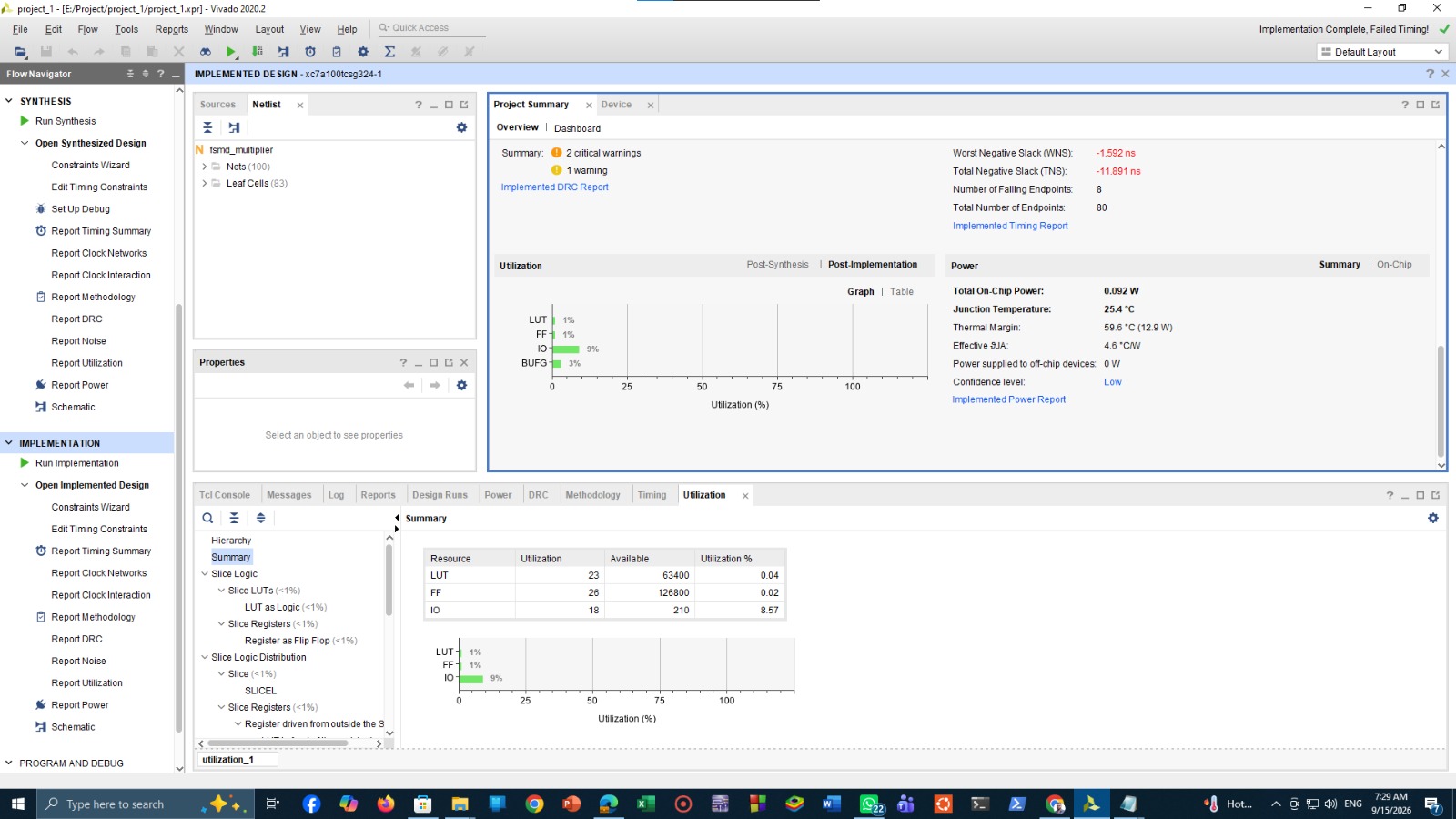Open Properties panel settings gear
Viewport: 1456px width, 819px height.
(461, 385)
